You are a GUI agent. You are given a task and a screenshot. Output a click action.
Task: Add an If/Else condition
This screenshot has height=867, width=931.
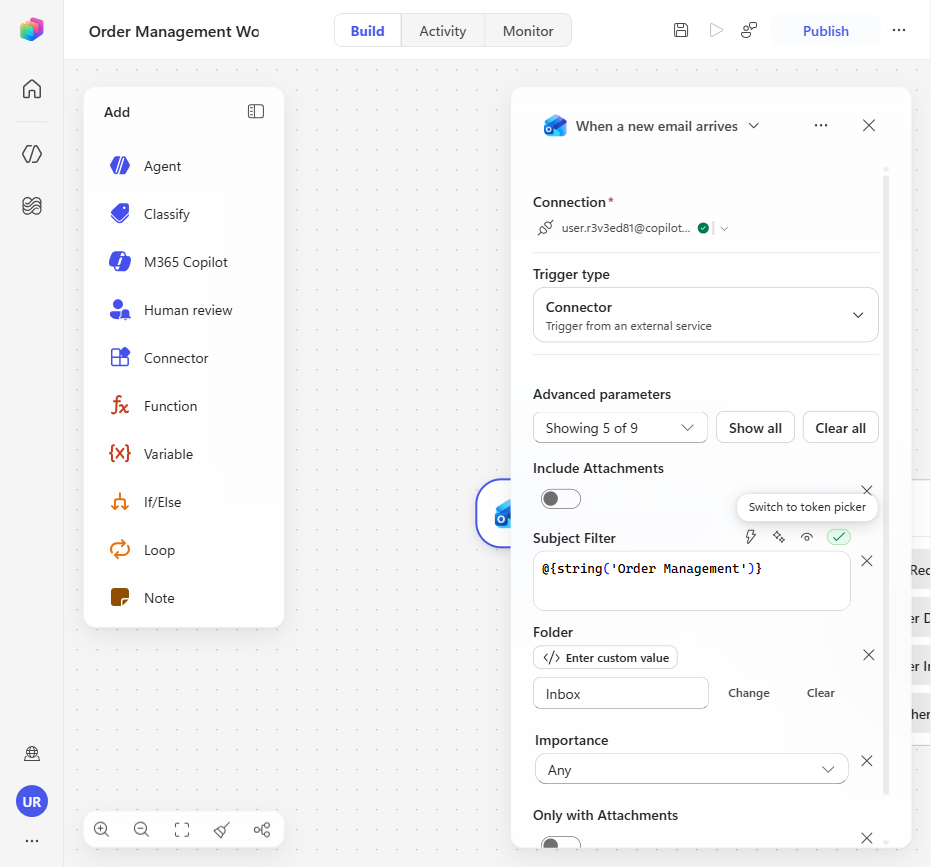coord(145,502)
